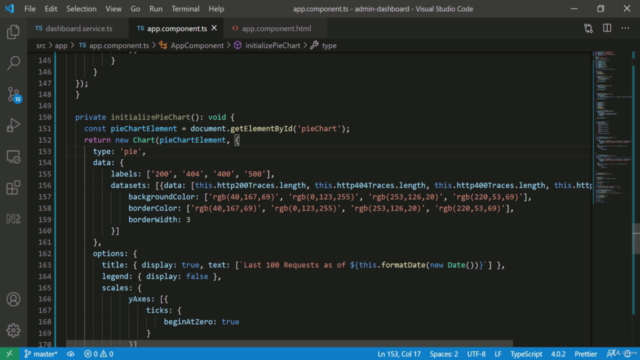Screen dimensions: 640x360
Task: Open the File menu
Action: 30,9
